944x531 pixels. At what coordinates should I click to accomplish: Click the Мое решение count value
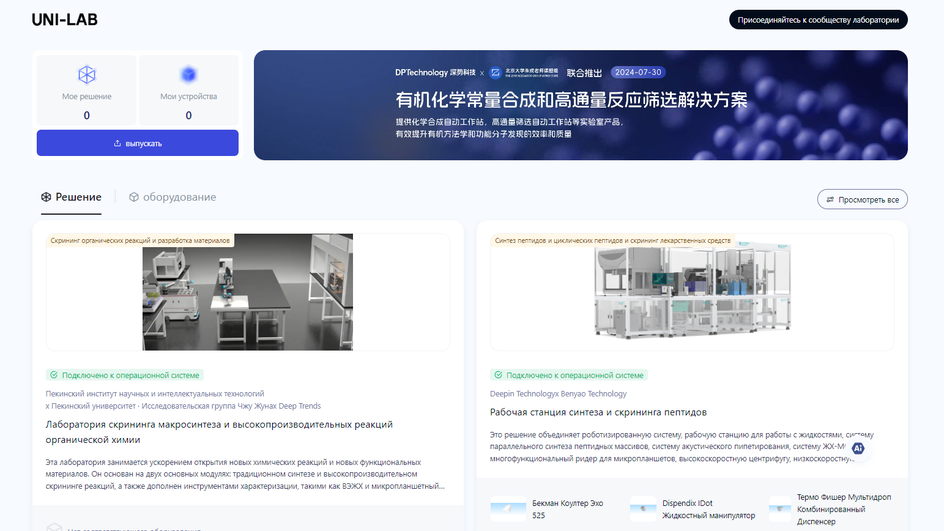(87, 116)
